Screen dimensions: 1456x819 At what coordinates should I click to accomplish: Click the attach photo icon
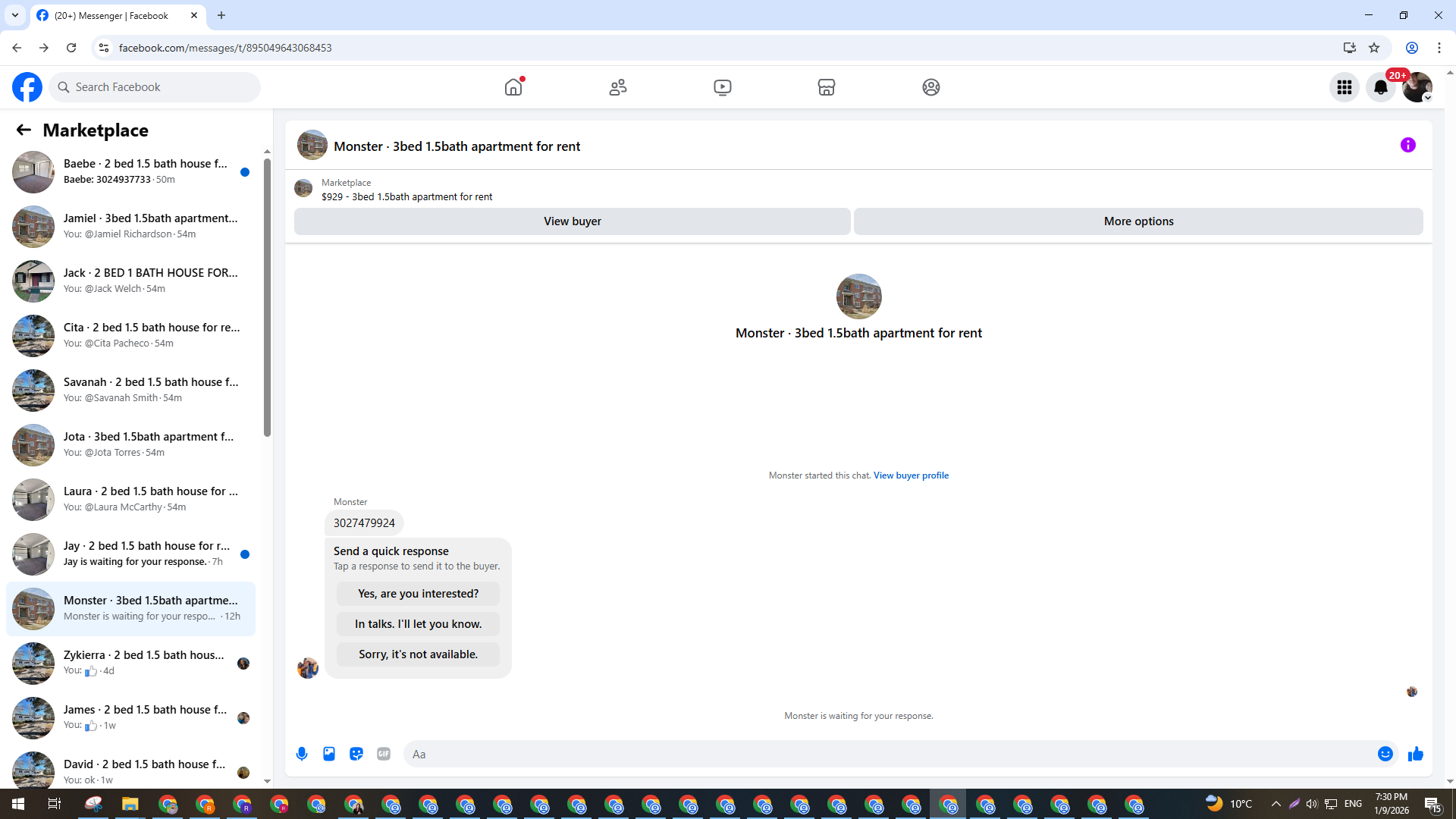pos(329,754)
